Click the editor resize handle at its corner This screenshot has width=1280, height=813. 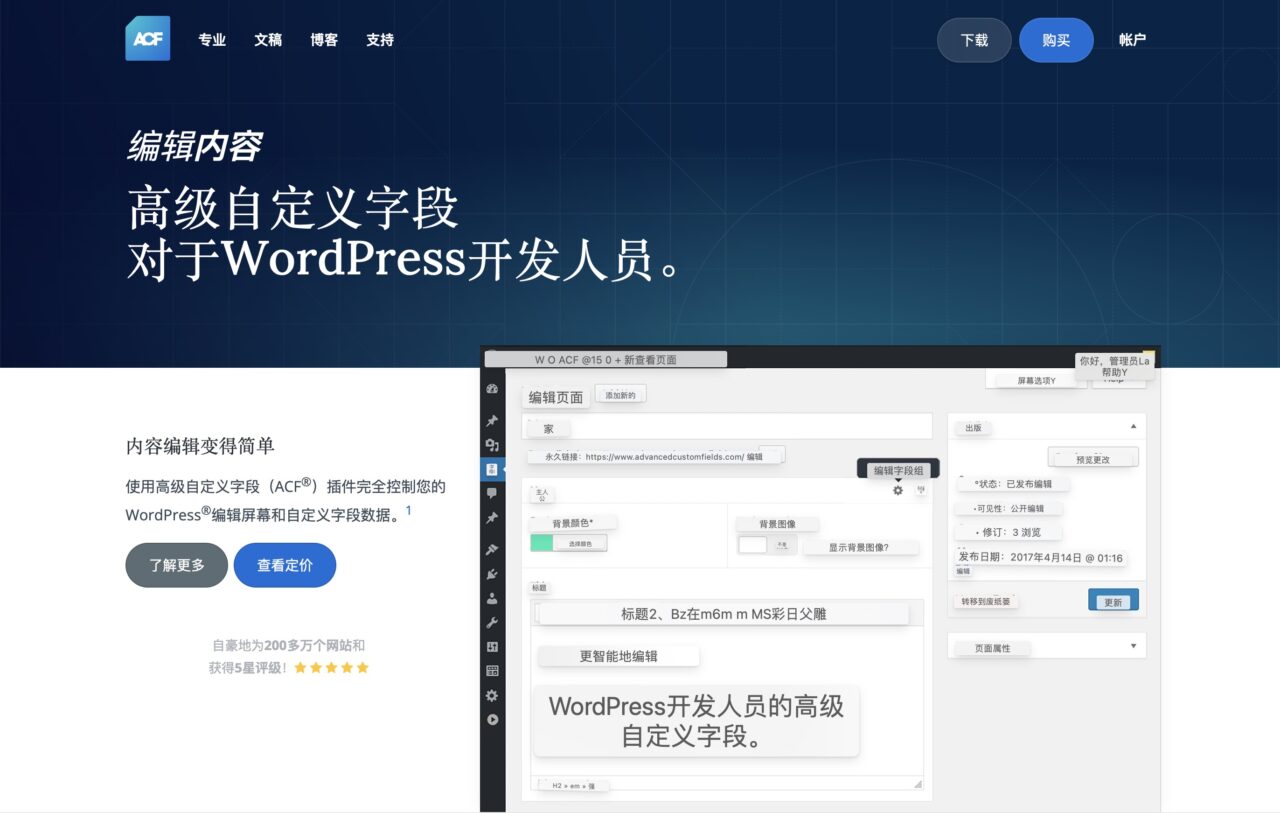point(918,784)
